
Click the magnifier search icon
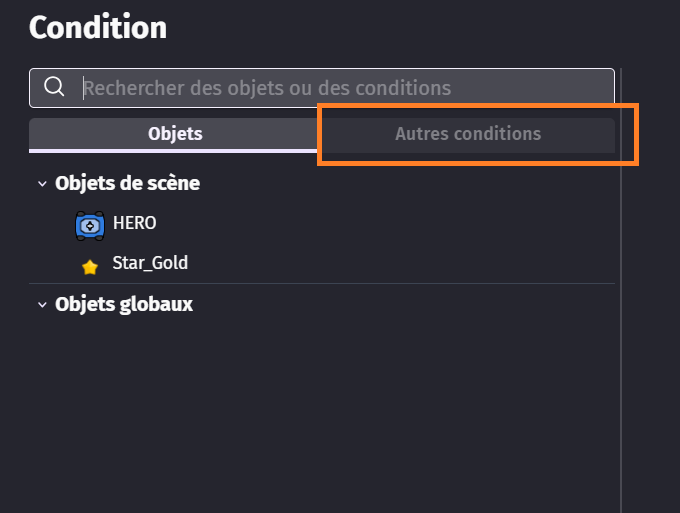54,88
